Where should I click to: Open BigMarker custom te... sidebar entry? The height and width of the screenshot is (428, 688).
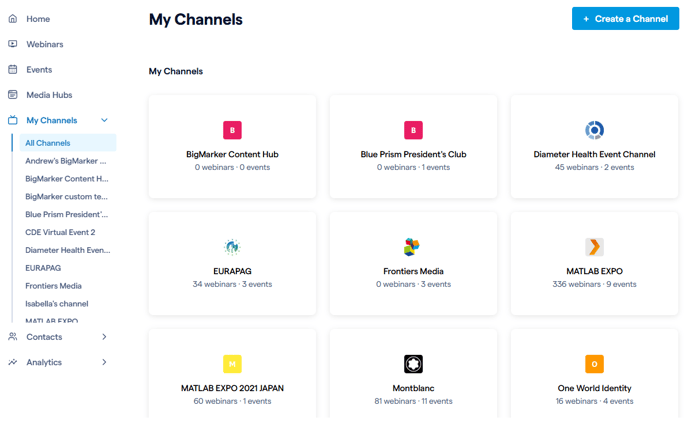[66, 197]
